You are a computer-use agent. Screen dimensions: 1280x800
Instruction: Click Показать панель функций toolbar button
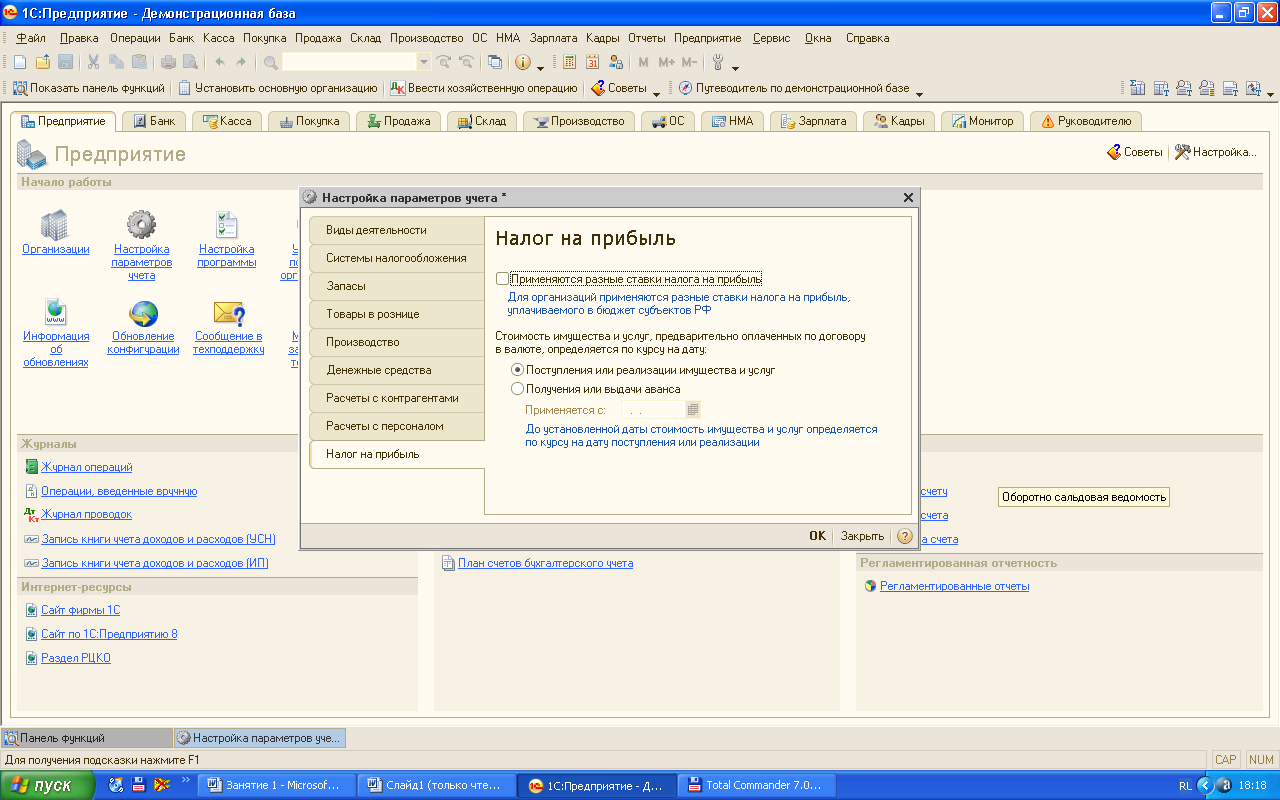pyautogui.click(x=88, y=88)
